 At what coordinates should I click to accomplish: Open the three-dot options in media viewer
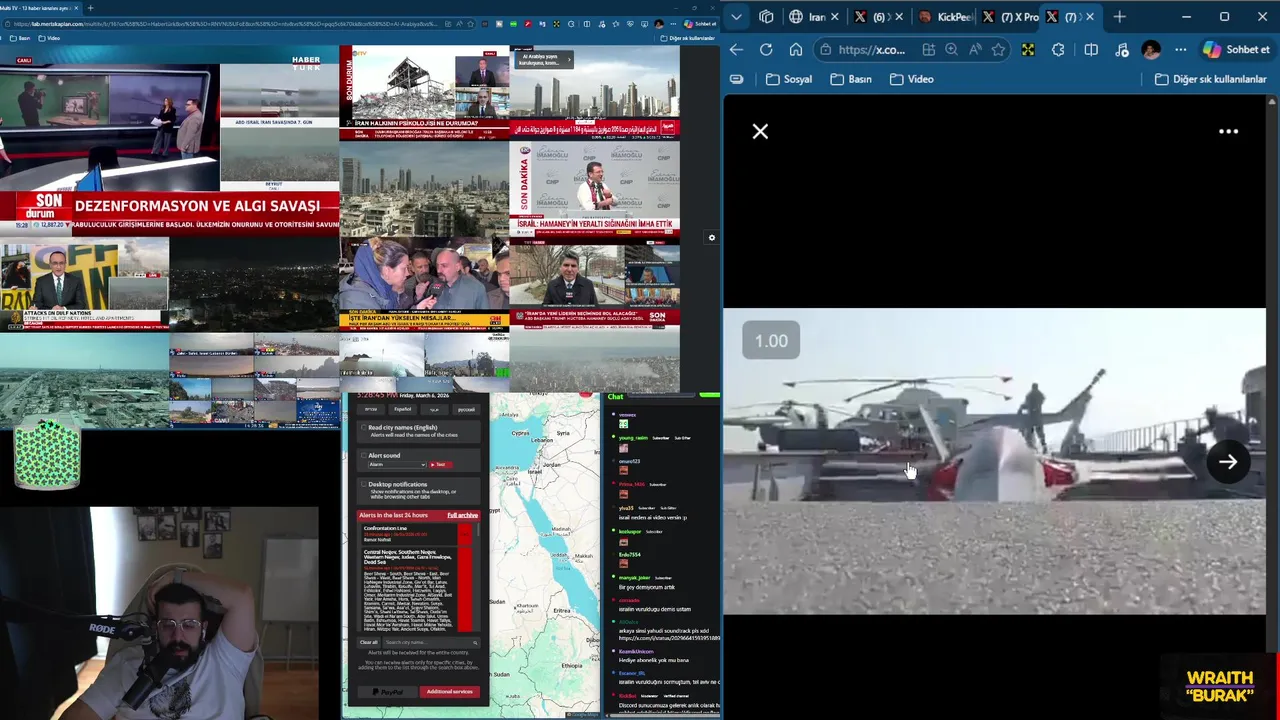[x=1228, y=131]
